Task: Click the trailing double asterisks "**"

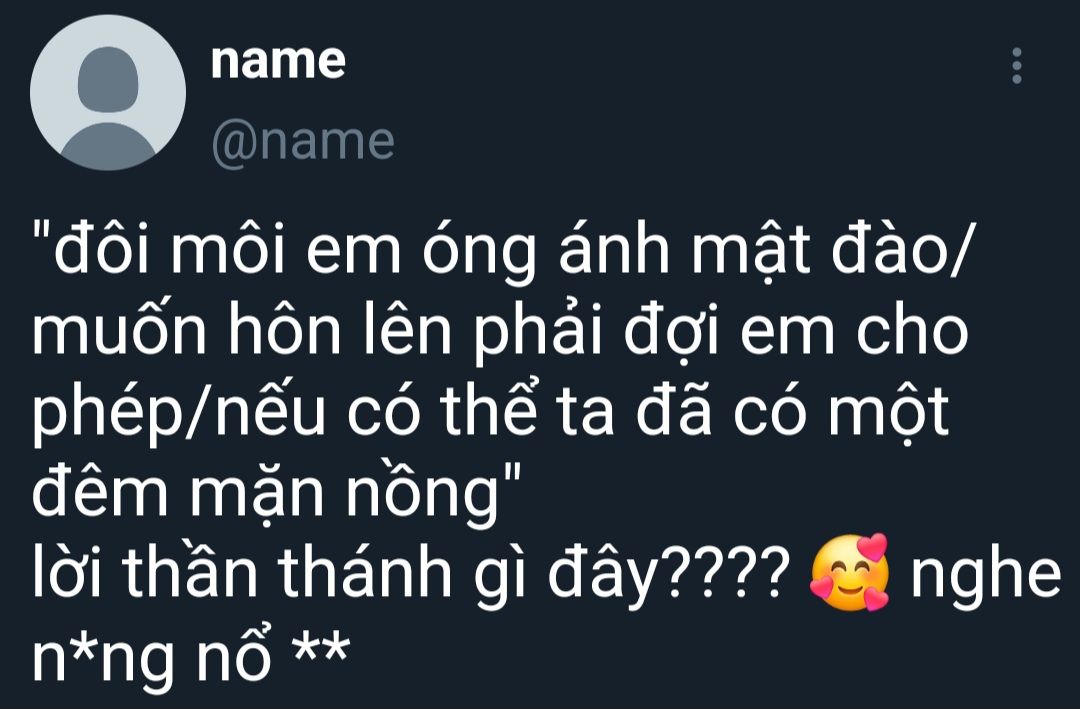Action: pos(321,646)
